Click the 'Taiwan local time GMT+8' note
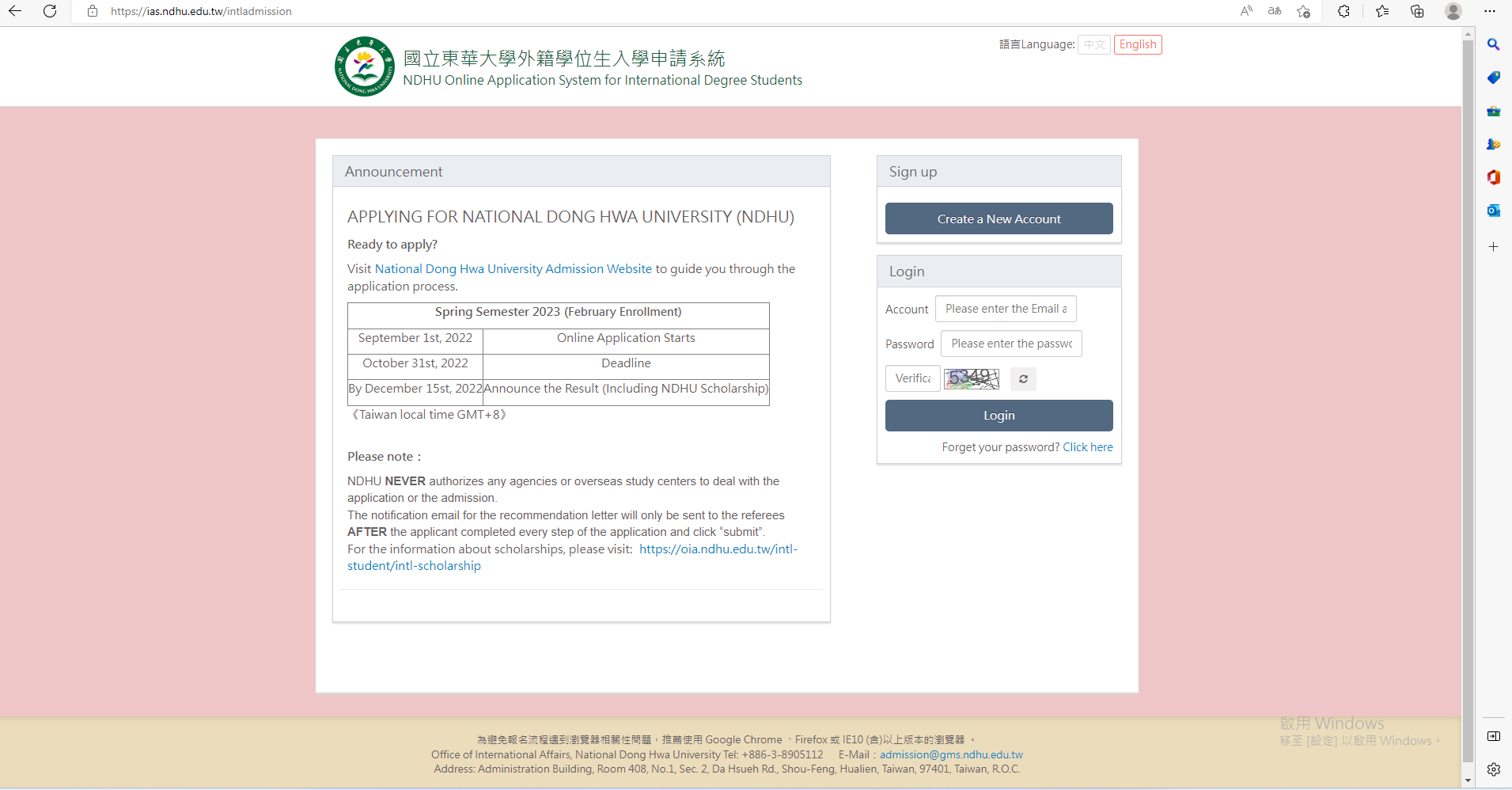This screenshot has height=790, width=1512. tap(428, 415)
